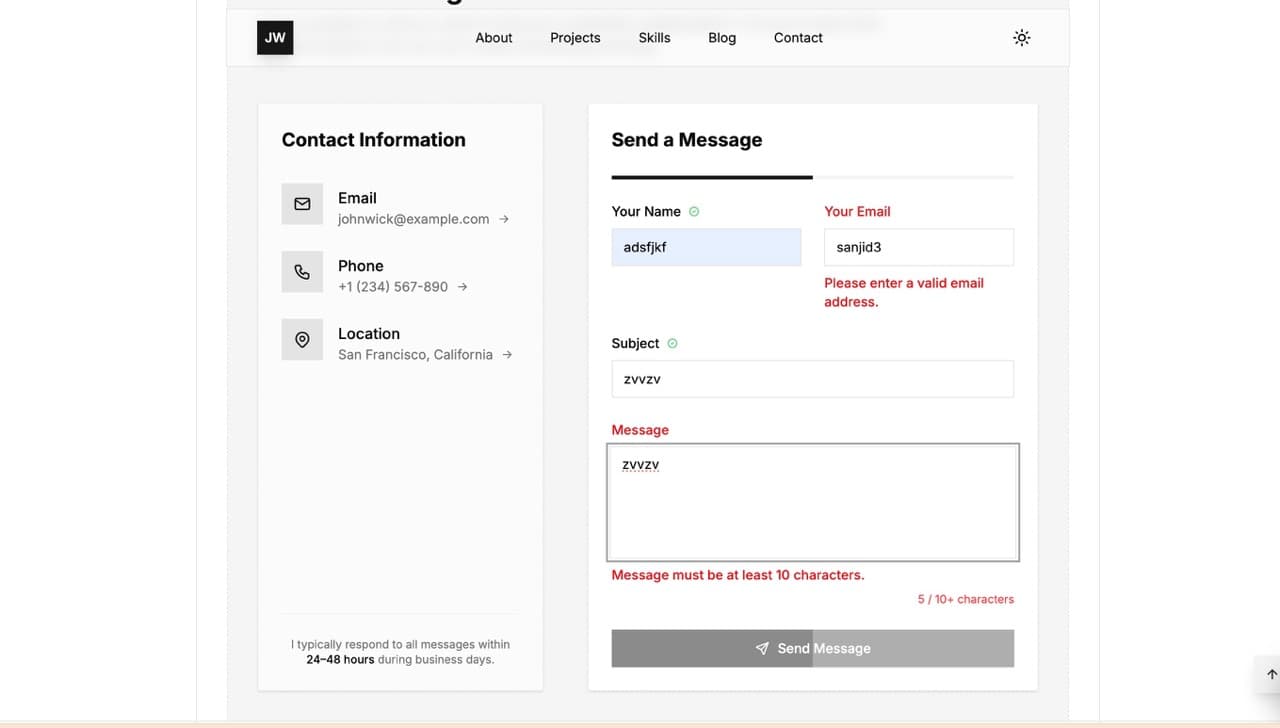
Task: Click into the Your Email field
Action: (x=918, y=247)
